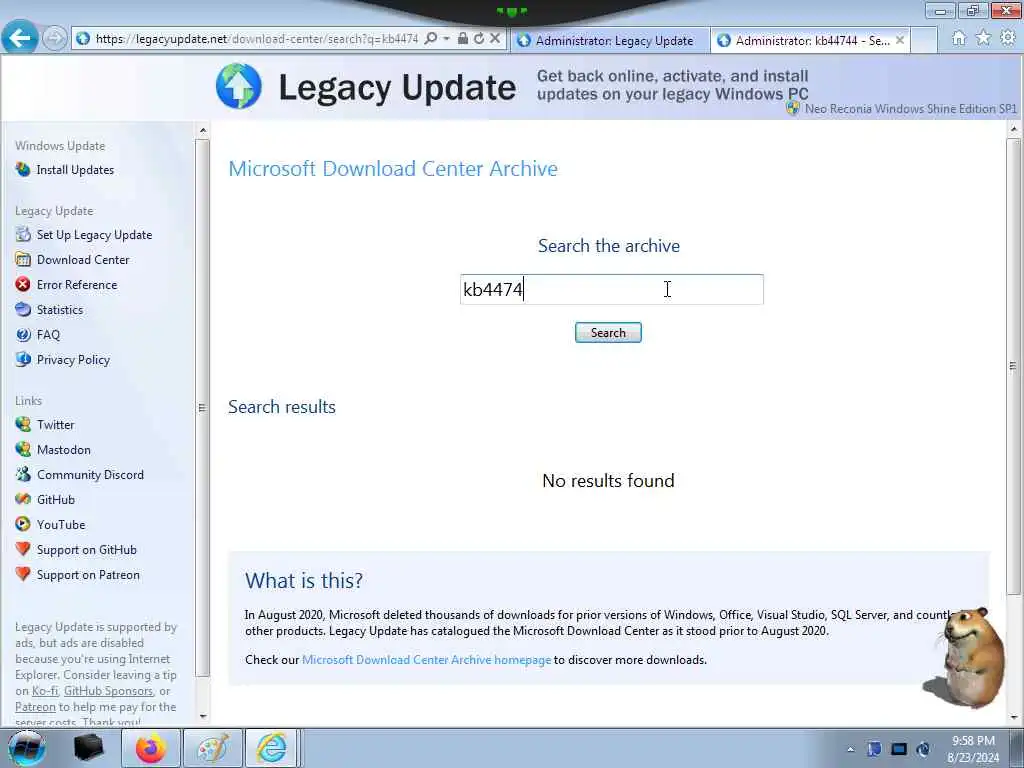Open the Statistics link
This screenshot has width=1024, height=768.
59,310
